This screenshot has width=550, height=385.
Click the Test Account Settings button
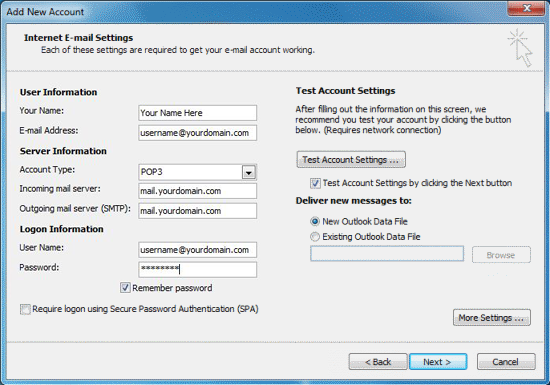tap(351, 160)
